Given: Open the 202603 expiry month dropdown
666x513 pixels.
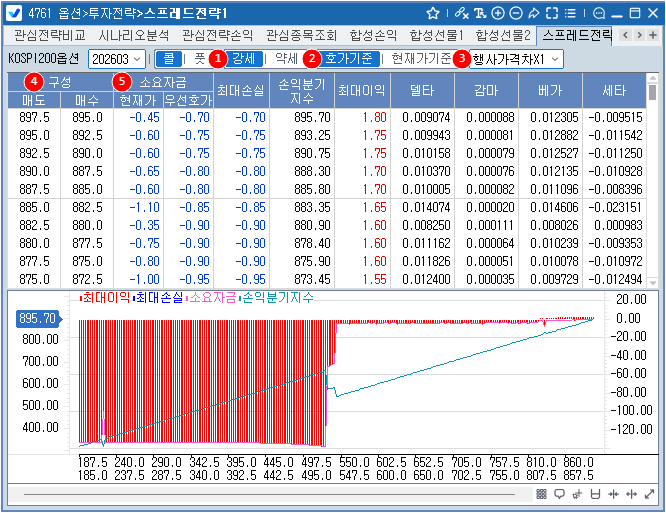Looking at the screenshot, I should click(x=116, y=59).
